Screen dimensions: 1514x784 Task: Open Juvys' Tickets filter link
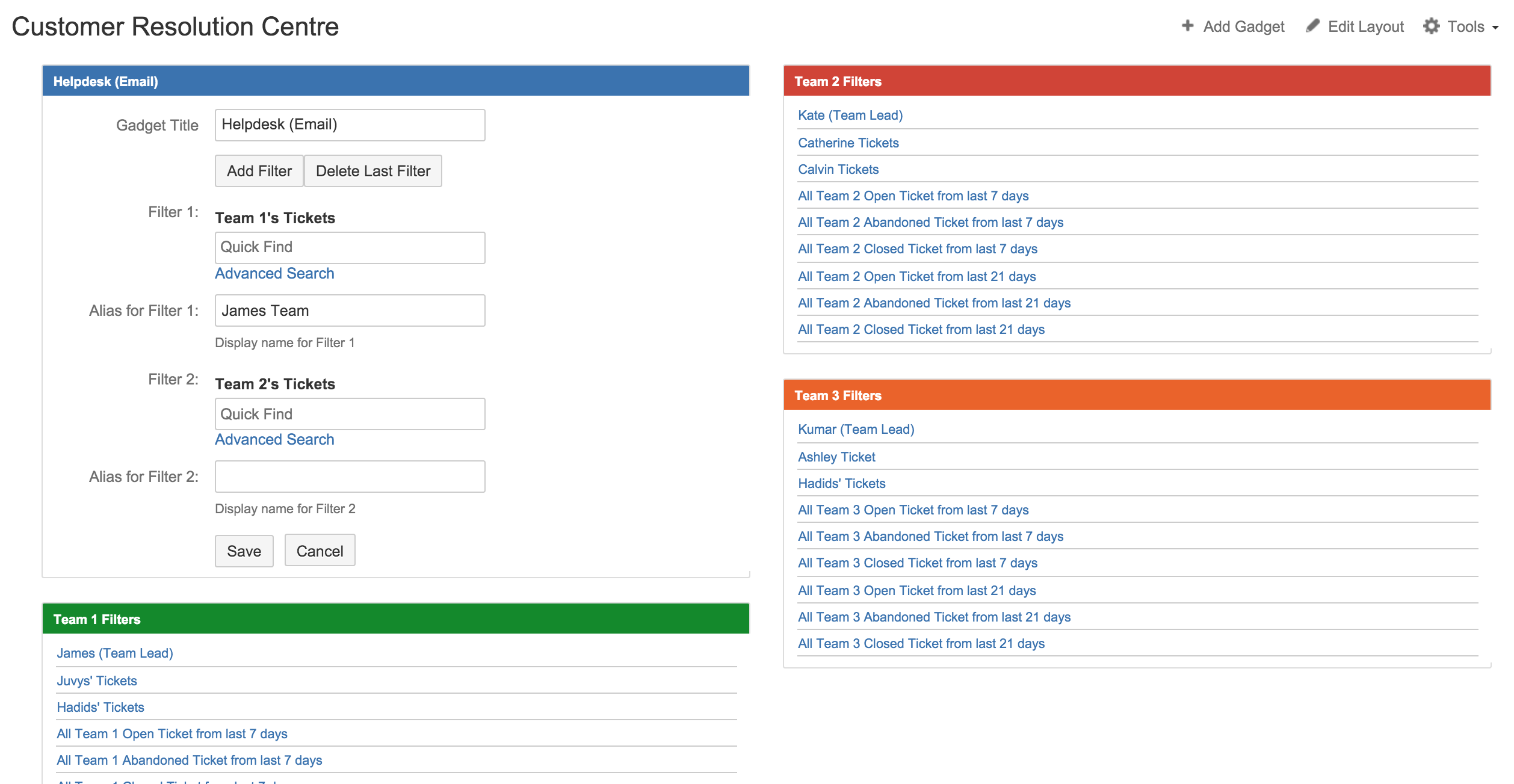[97, 681]
